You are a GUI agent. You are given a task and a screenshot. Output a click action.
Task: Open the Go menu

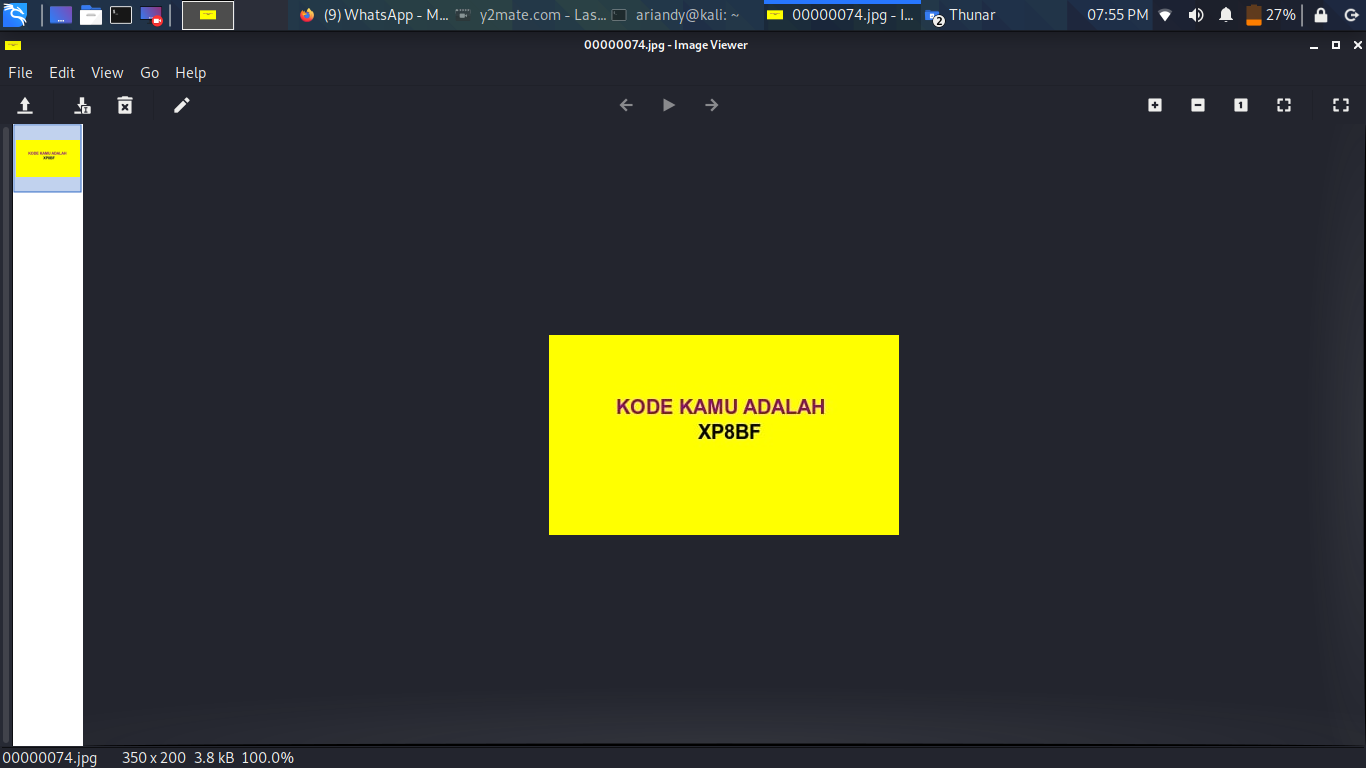(x=150, y=72)
